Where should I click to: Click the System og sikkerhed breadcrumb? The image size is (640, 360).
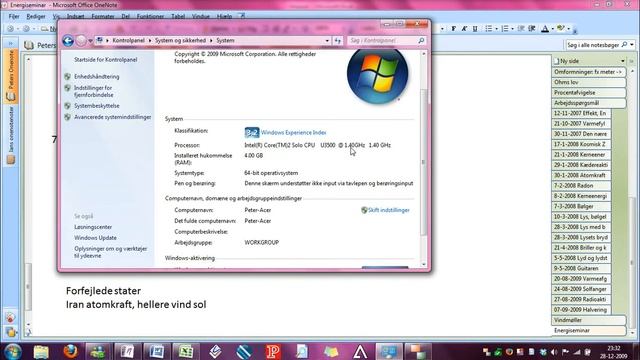click(x=180, y=41)
